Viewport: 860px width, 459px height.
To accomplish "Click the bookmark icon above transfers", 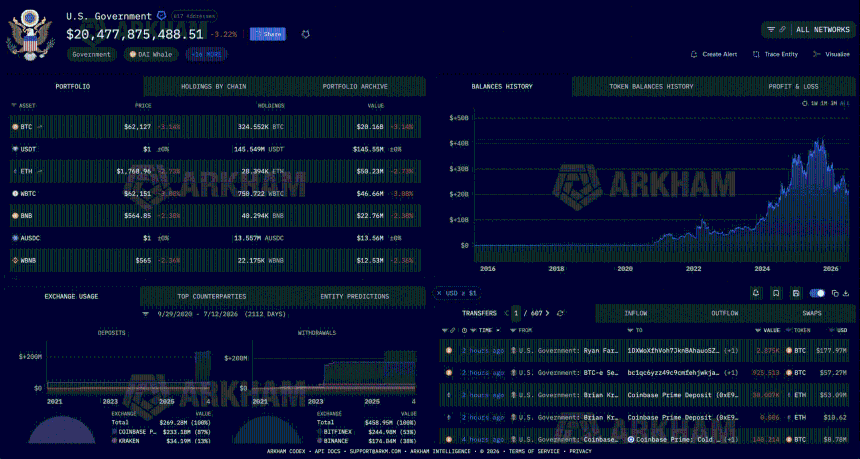I will click(776, 293).
